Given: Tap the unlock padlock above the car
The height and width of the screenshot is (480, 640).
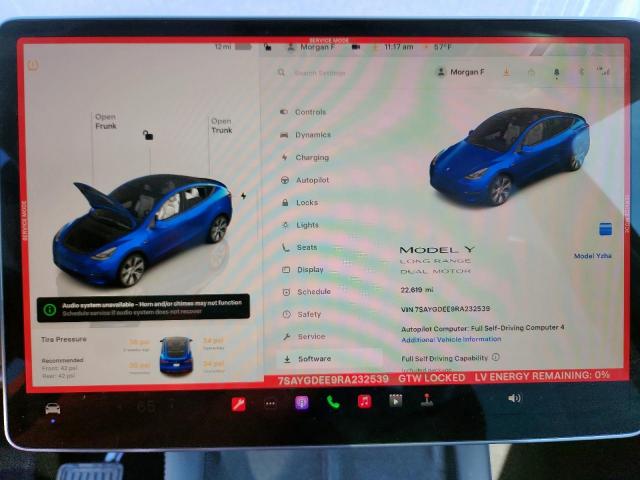Looking at the screenshot, I should [148, 135].
